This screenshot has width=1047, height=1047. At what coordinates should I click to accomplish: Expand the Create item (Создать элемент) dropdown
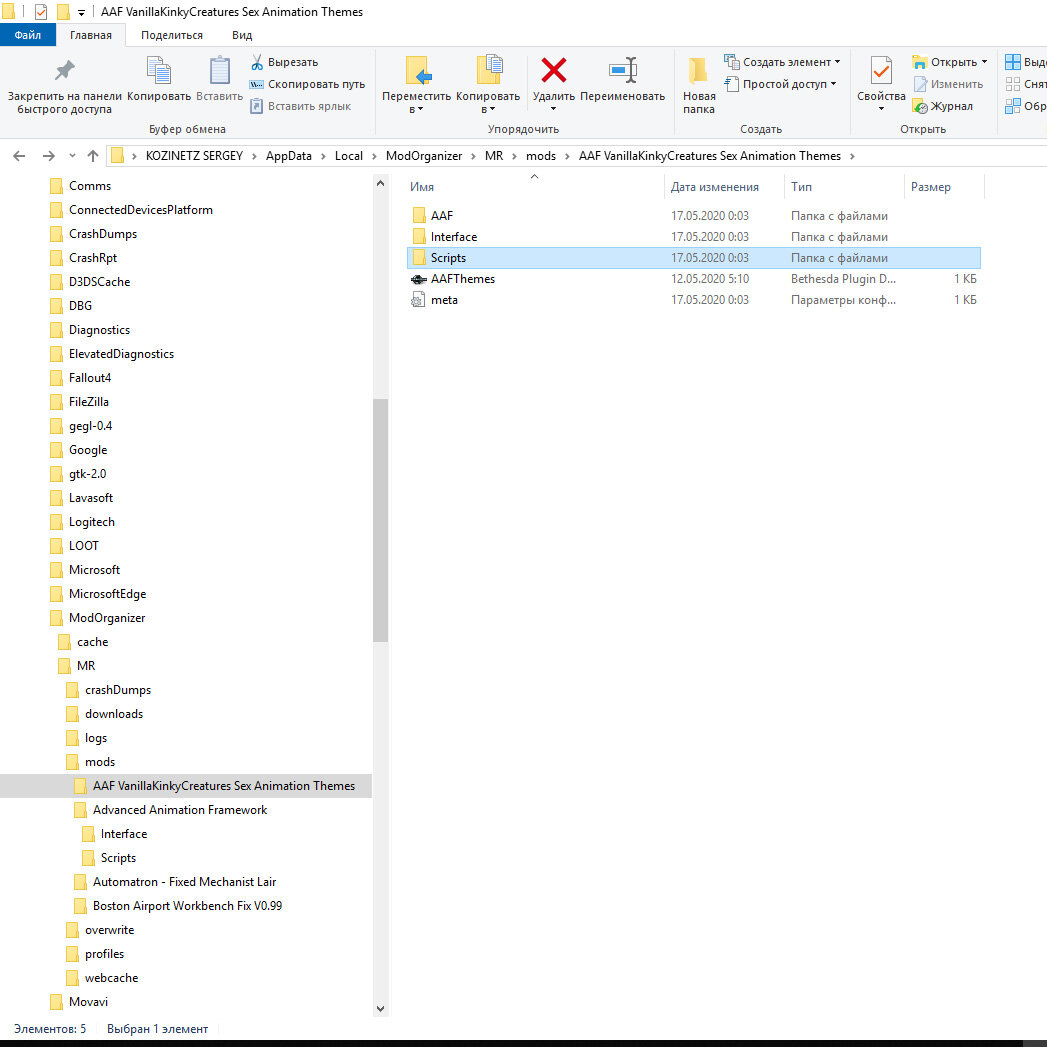point(782,62)
